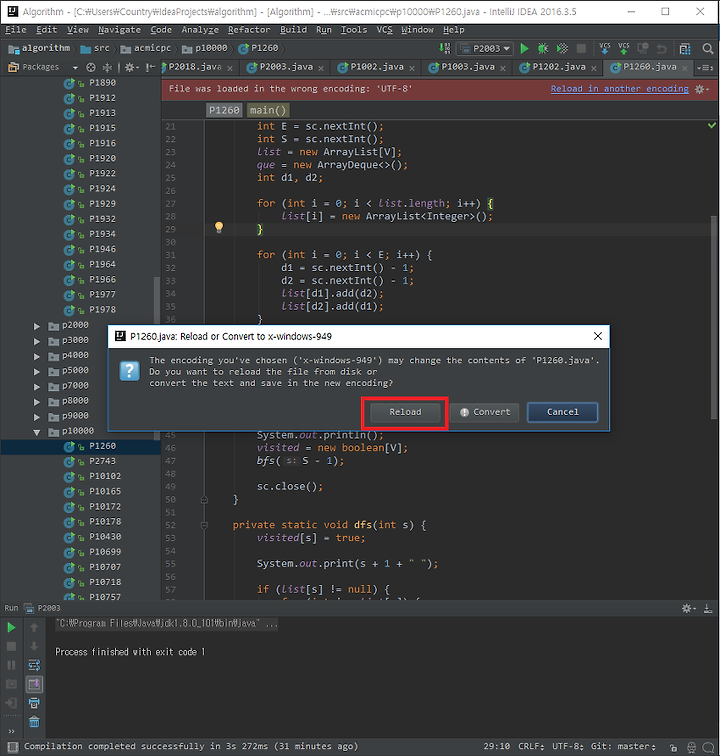
Task: Toggle soft-wrap in Run console
Action: (34, 665)
